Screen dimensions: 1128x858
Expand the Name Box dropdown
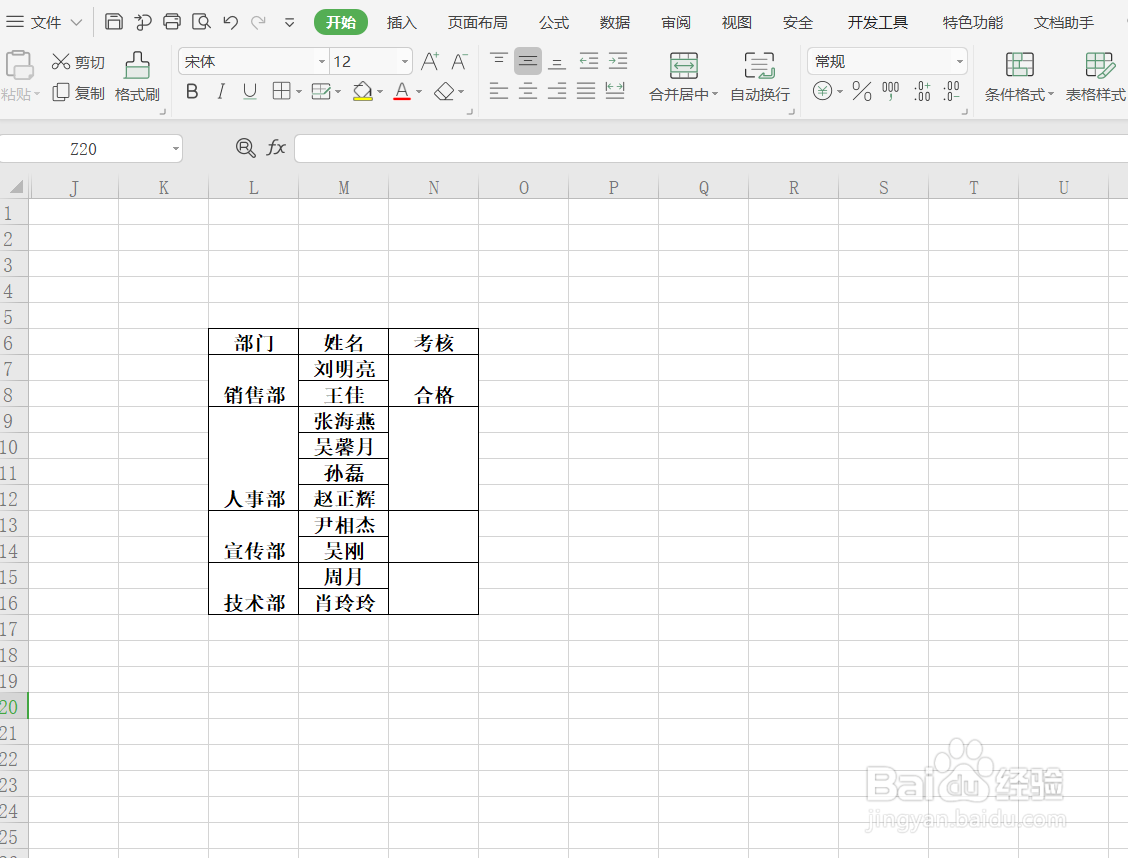(176, 149)
